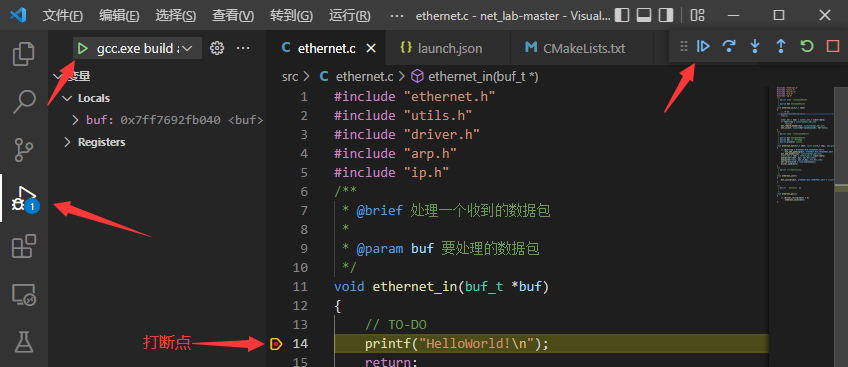Screen dimensions: 848x367
Task: Click the #include "ip.h" line
Action: pyautogui.click(x=392, y=172)
